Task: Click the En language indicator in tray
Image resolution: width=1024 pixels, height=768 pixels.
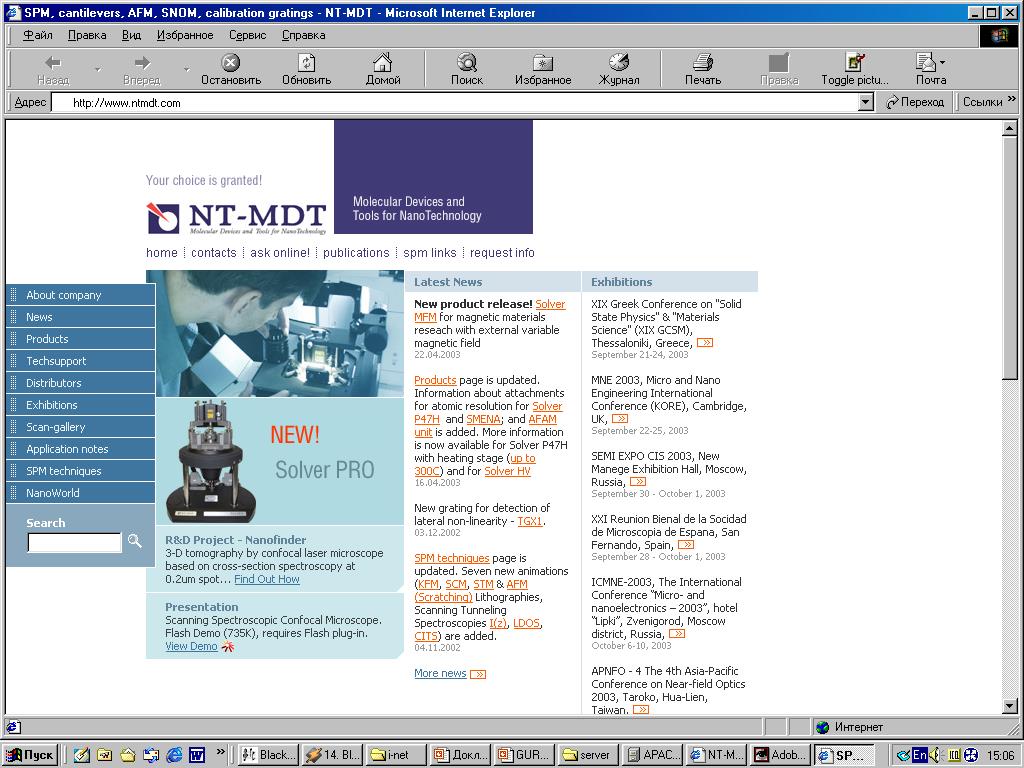Action: 920,755
